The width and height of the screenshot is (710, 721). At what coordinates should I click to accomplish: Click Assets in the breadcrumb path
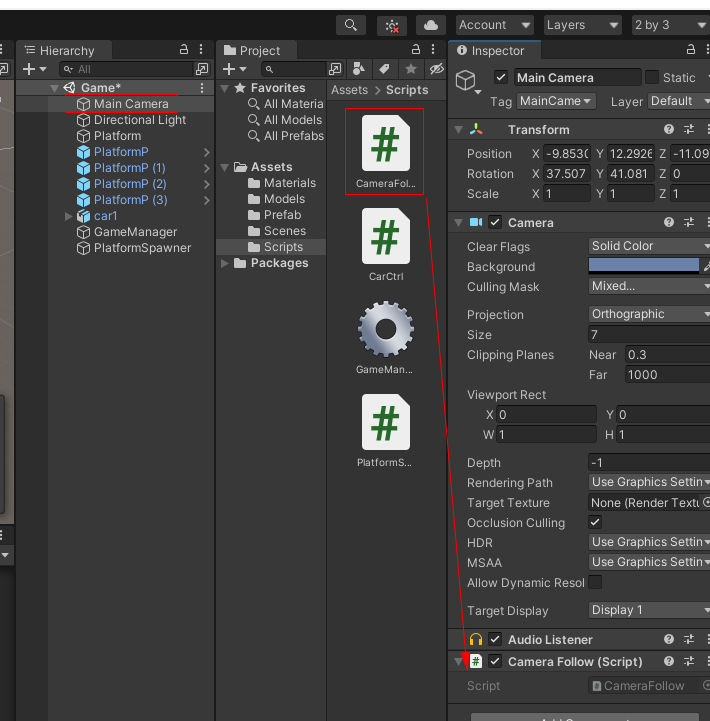349,90
